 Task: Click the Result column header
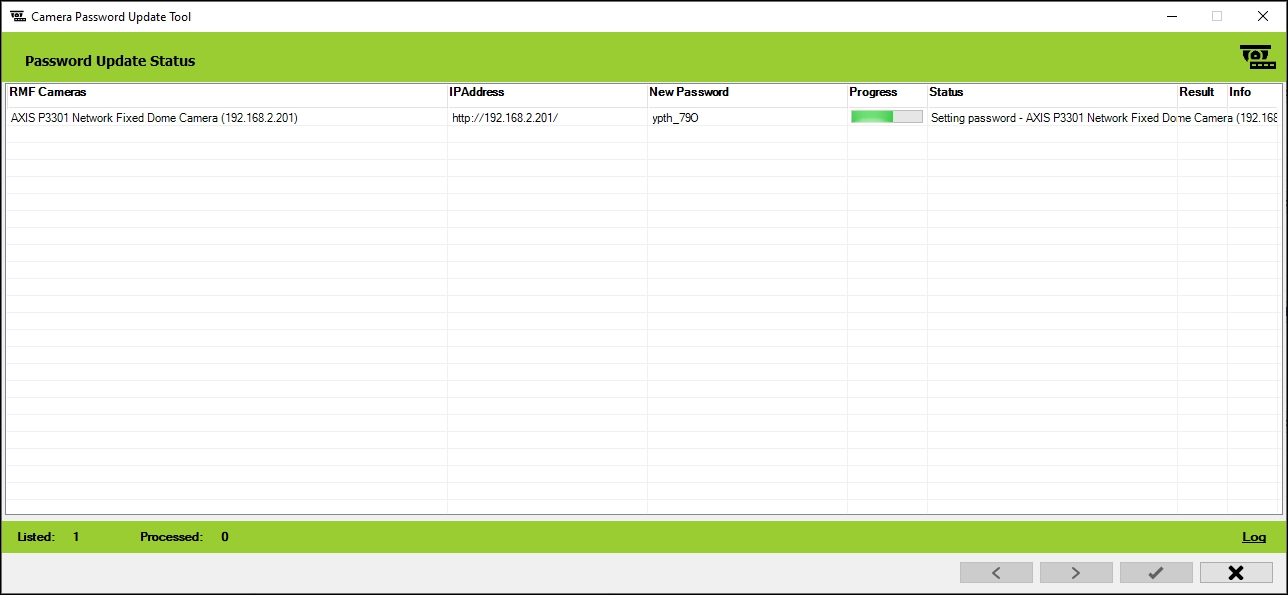tap(1196, 92)
